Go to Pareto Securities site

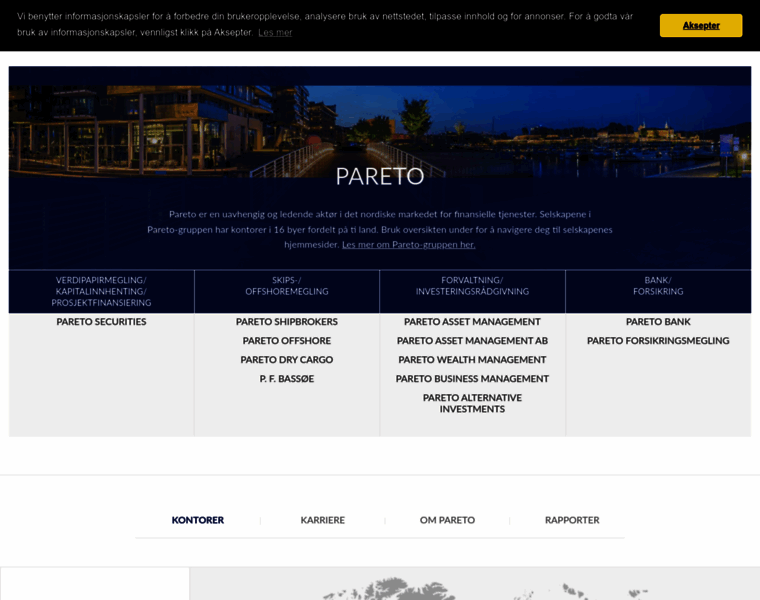pyautogui.click(x=101, y=322)
